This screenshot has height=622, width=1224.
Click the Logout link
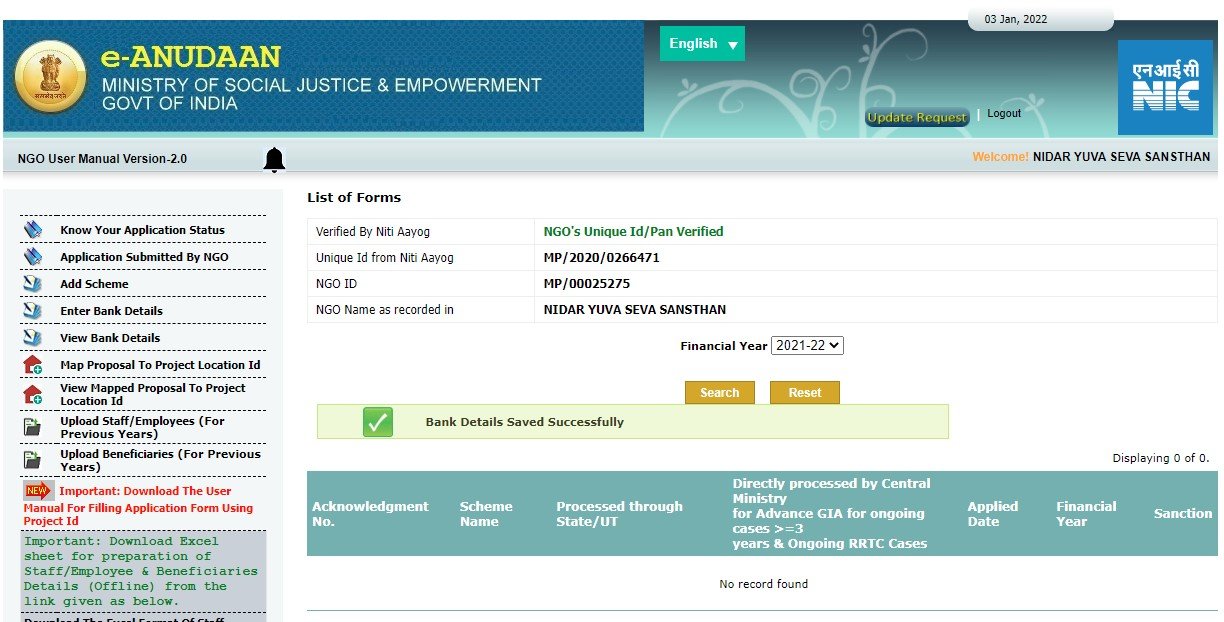(x=1004, y=114)
